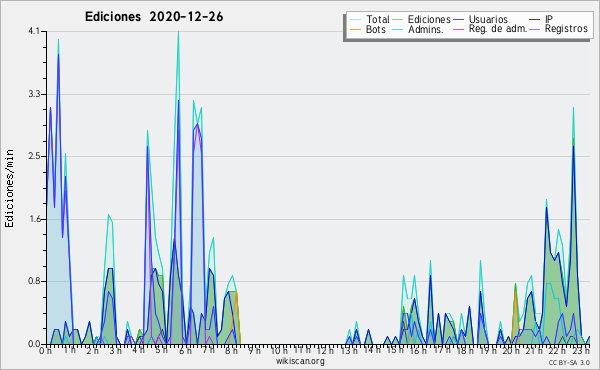600x370 pixels.
Task: Select the 'IP' legend label
Action: point(549,19)
